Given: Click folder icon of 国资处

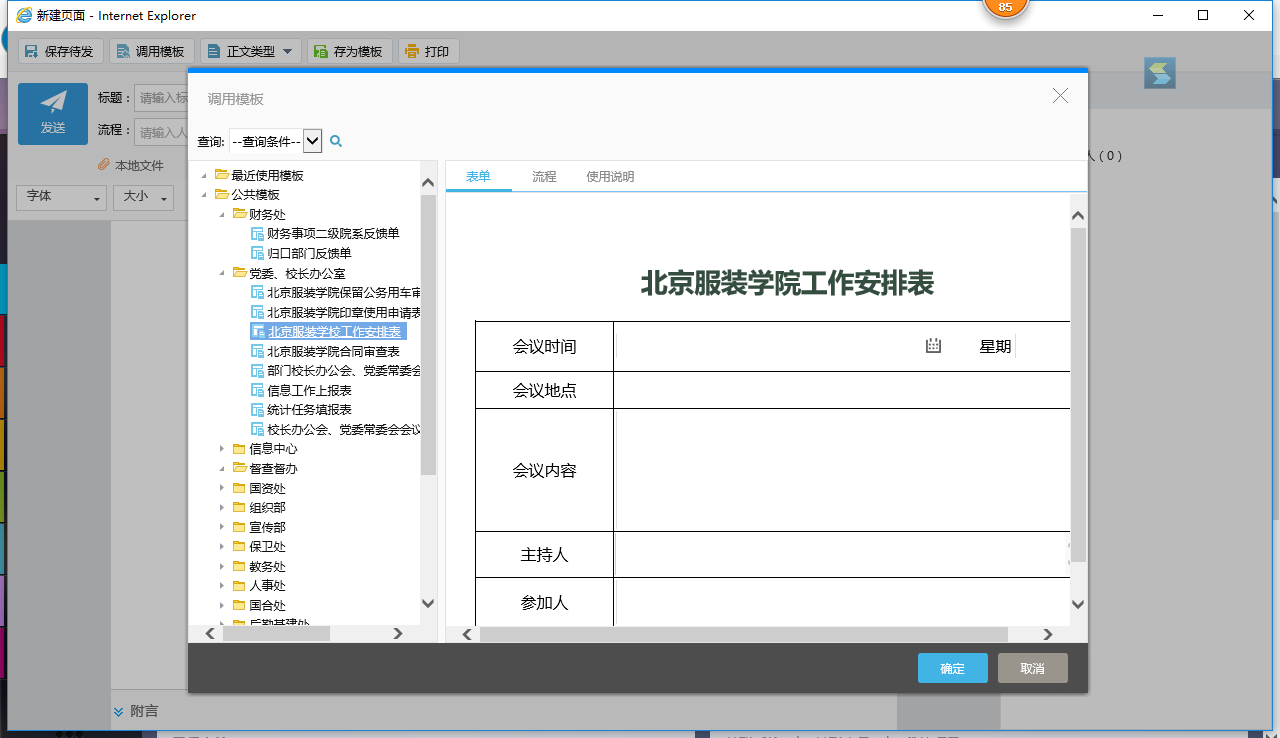Looking at the screenshot, I should point(239,488).
